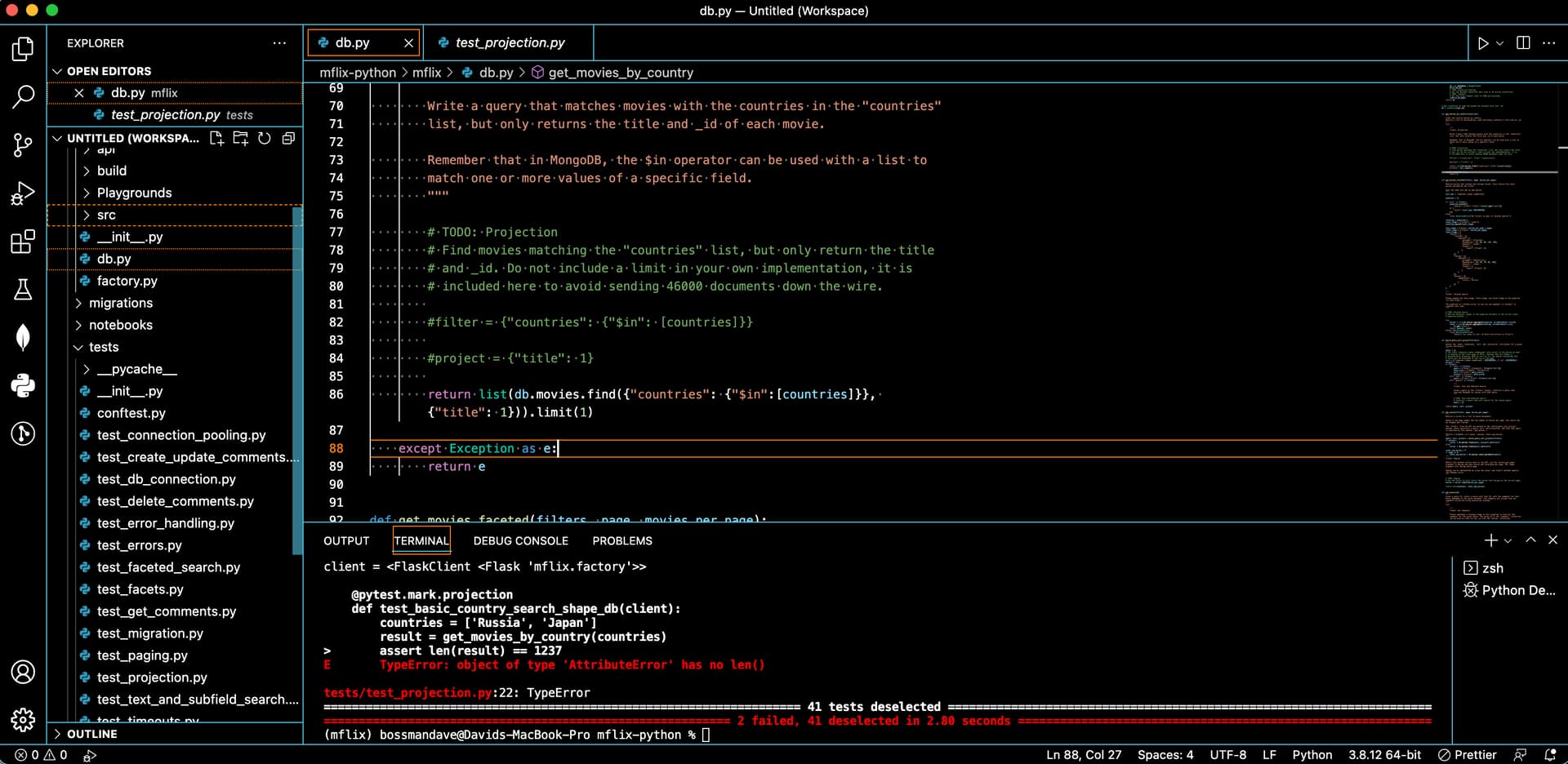Click the Refresh Explorer icon
The width and height of the screenshot is (1568, 764).
point(265,138)
